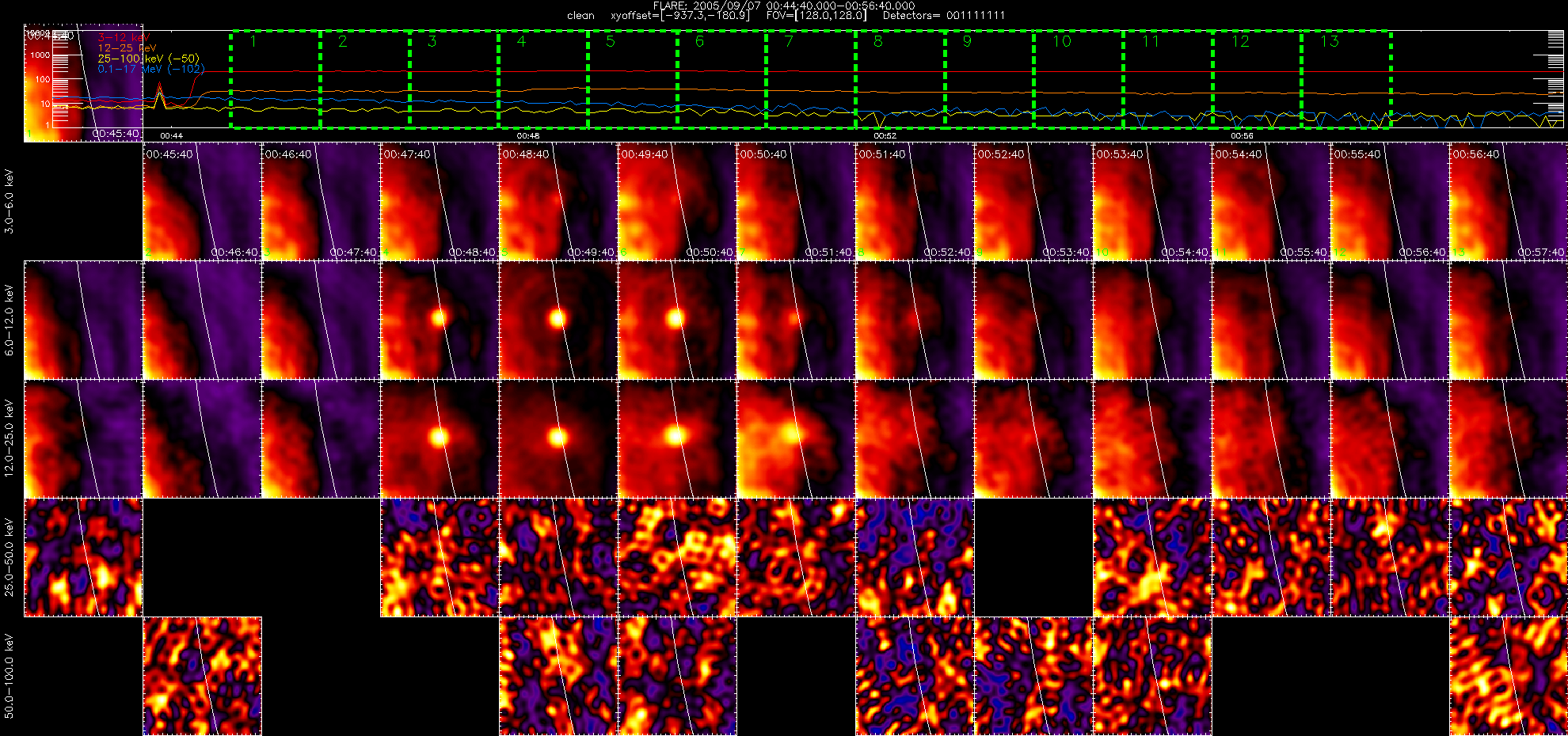Select the xyoffset=[-937.3,-180.9] header text
This screenshot has height=736, width=1568.
(x=680, y=15)
